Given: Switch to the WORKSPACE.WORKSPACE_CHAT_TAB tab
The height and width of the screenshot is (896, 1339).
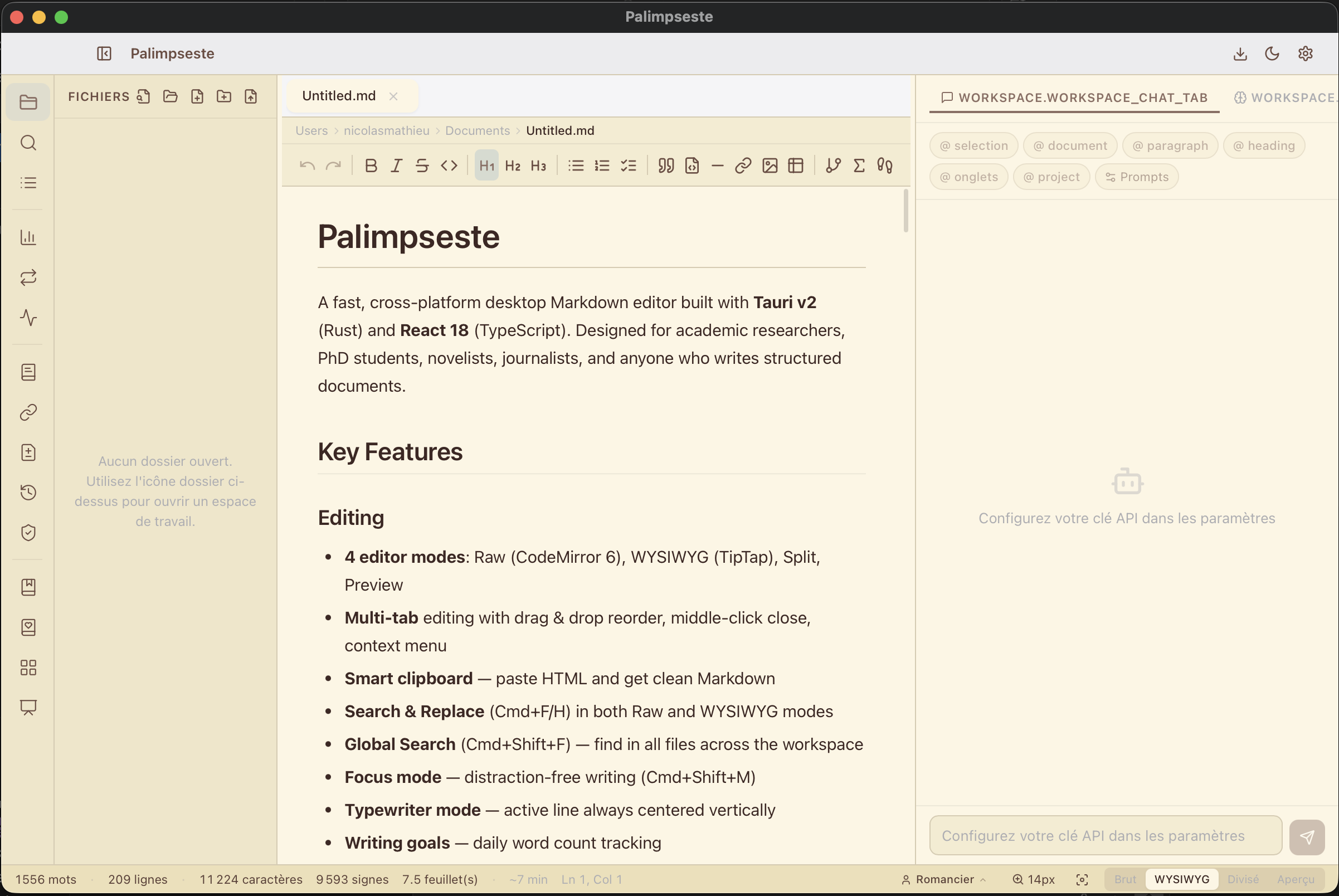Looking at the screenshot, I should (x=1074, y=98).
